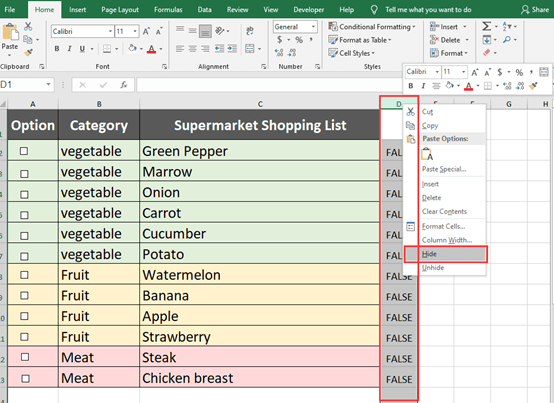The height and width of the screenshot is (403, 554).
Task: Check the Steak checkbox
Action: point(25,357)
